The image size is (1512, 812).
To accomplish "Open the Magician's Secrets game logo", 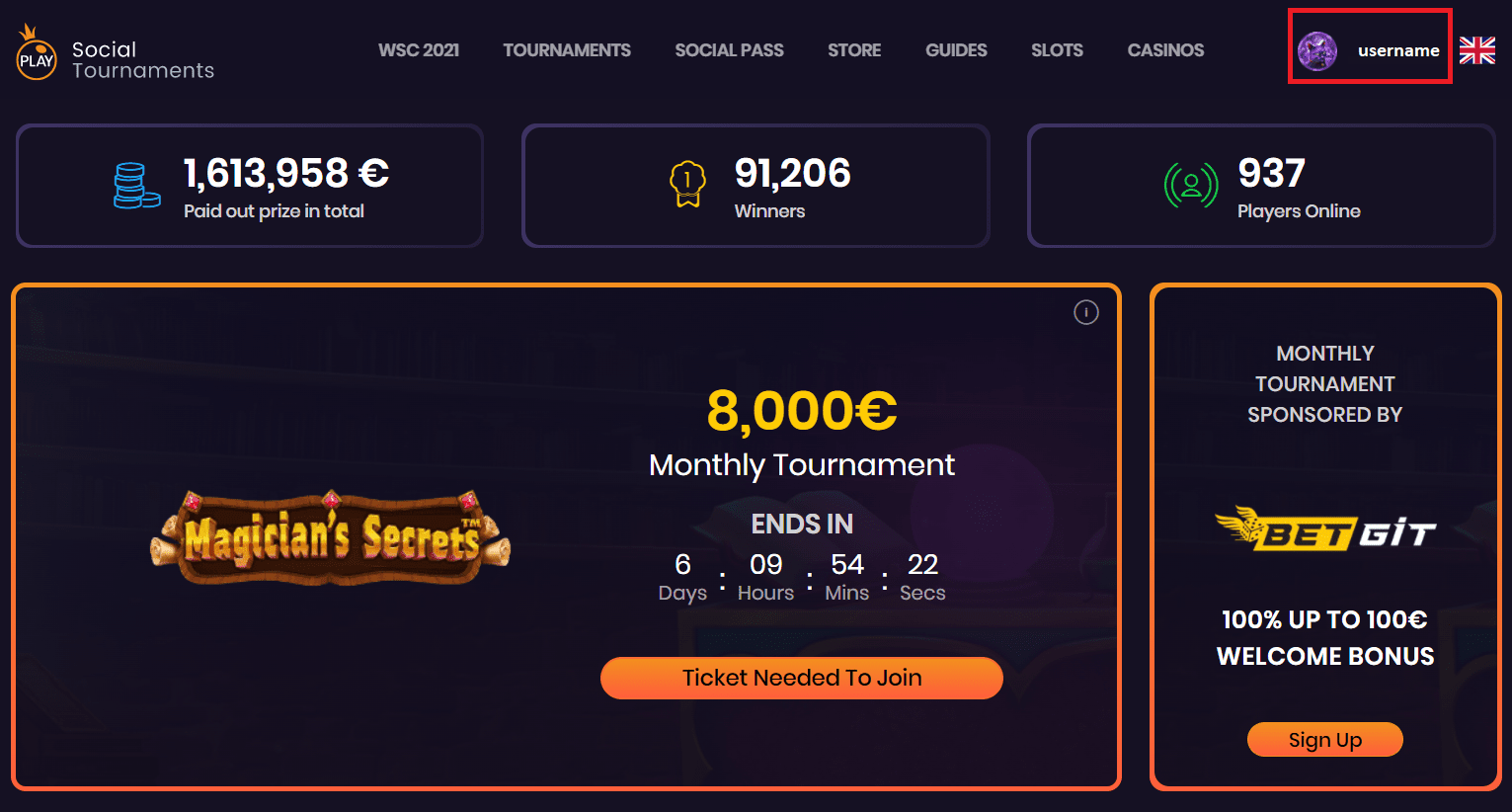I will coord(331,537).
